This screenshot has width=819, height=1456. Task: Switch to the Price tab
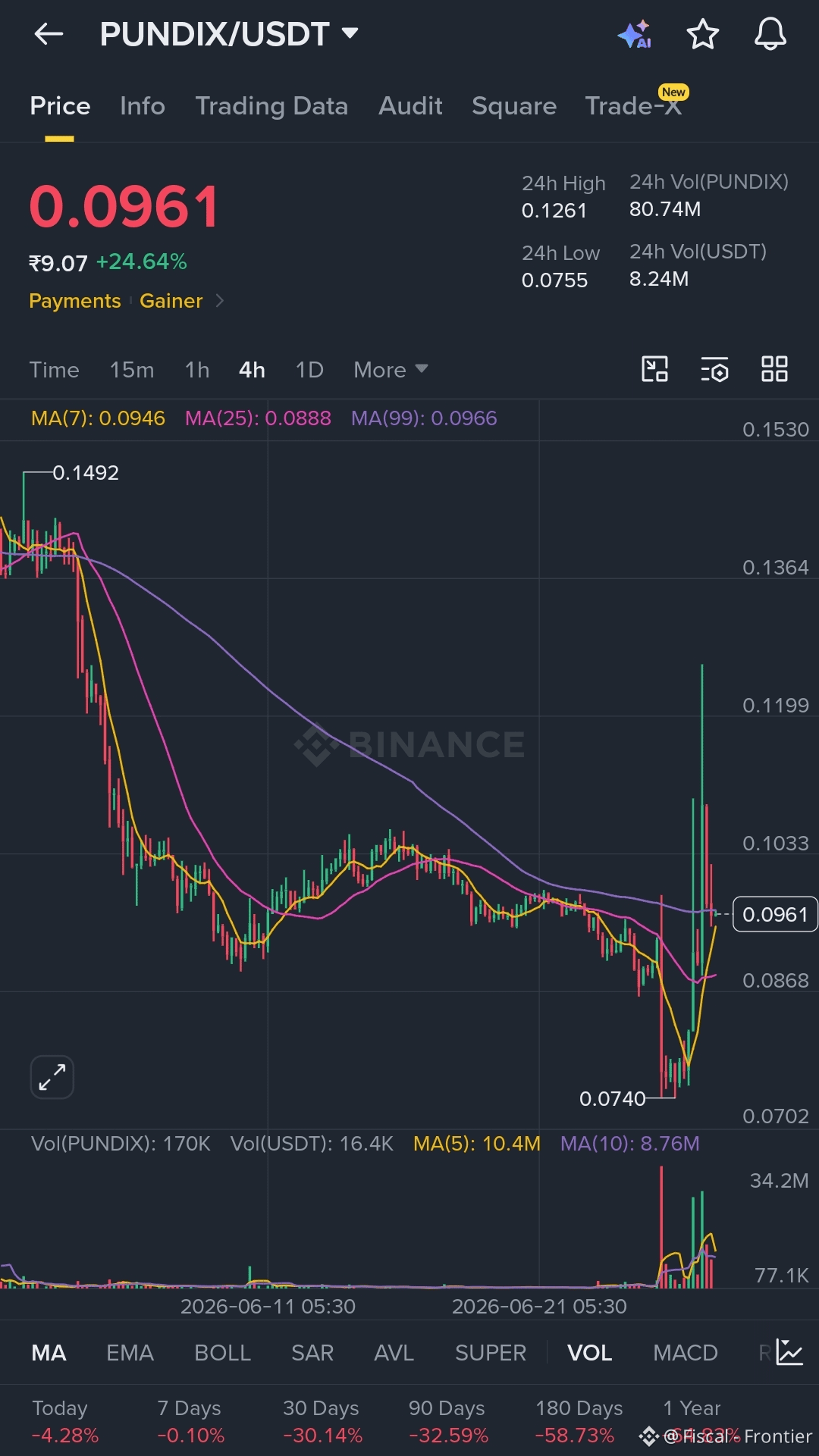60,106
